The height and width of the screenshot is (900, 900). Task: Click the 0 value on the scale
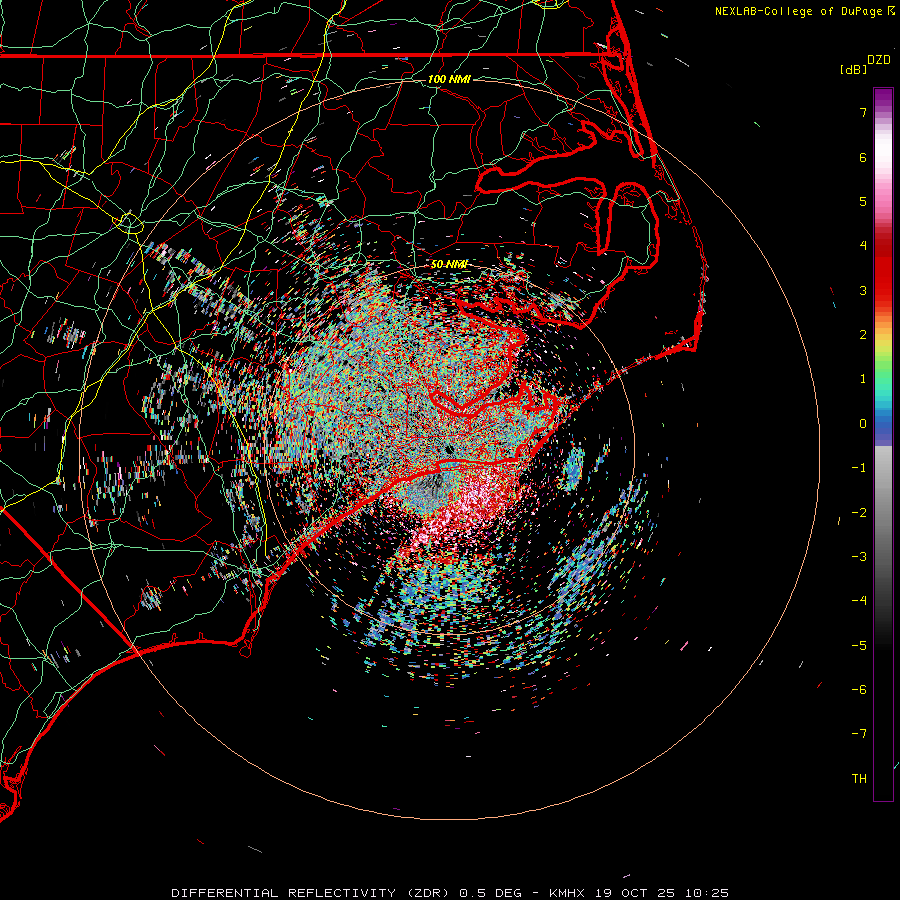click(863, 424)
